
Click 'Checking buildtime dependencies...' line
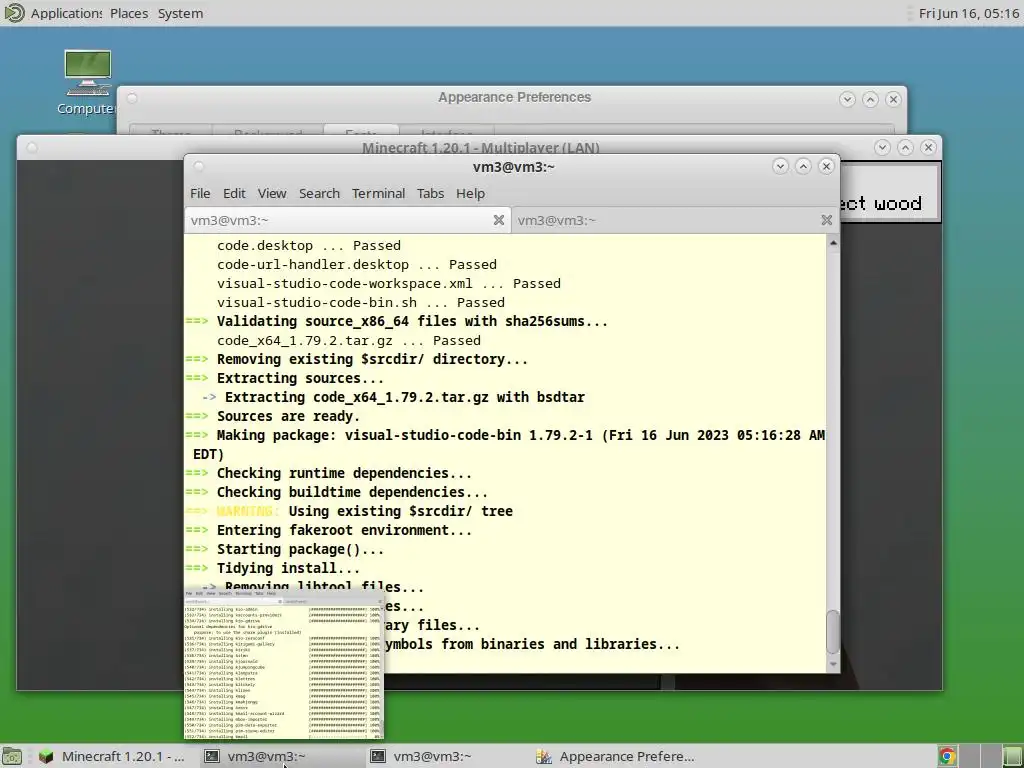(352, 492)
